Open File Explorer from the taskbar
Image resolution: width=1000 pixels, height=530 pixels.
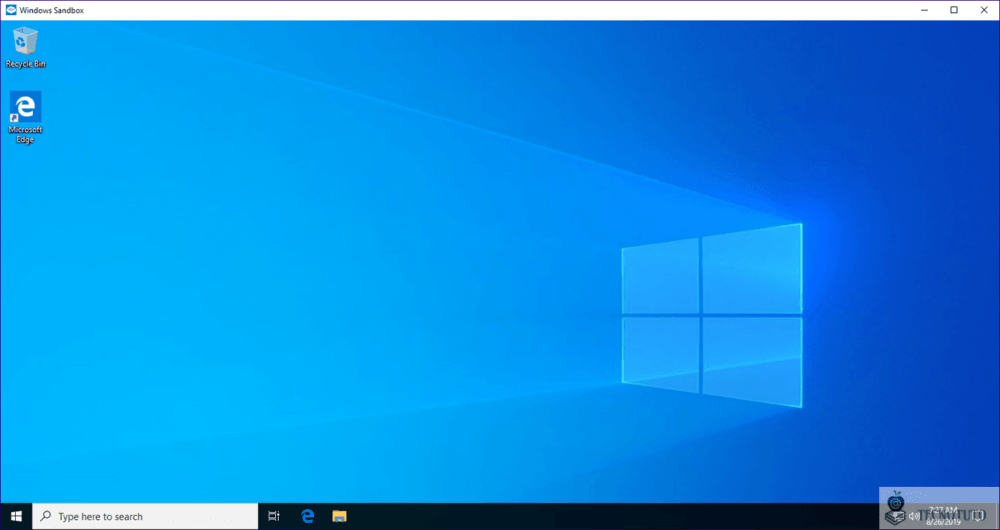tap(339, 516)
